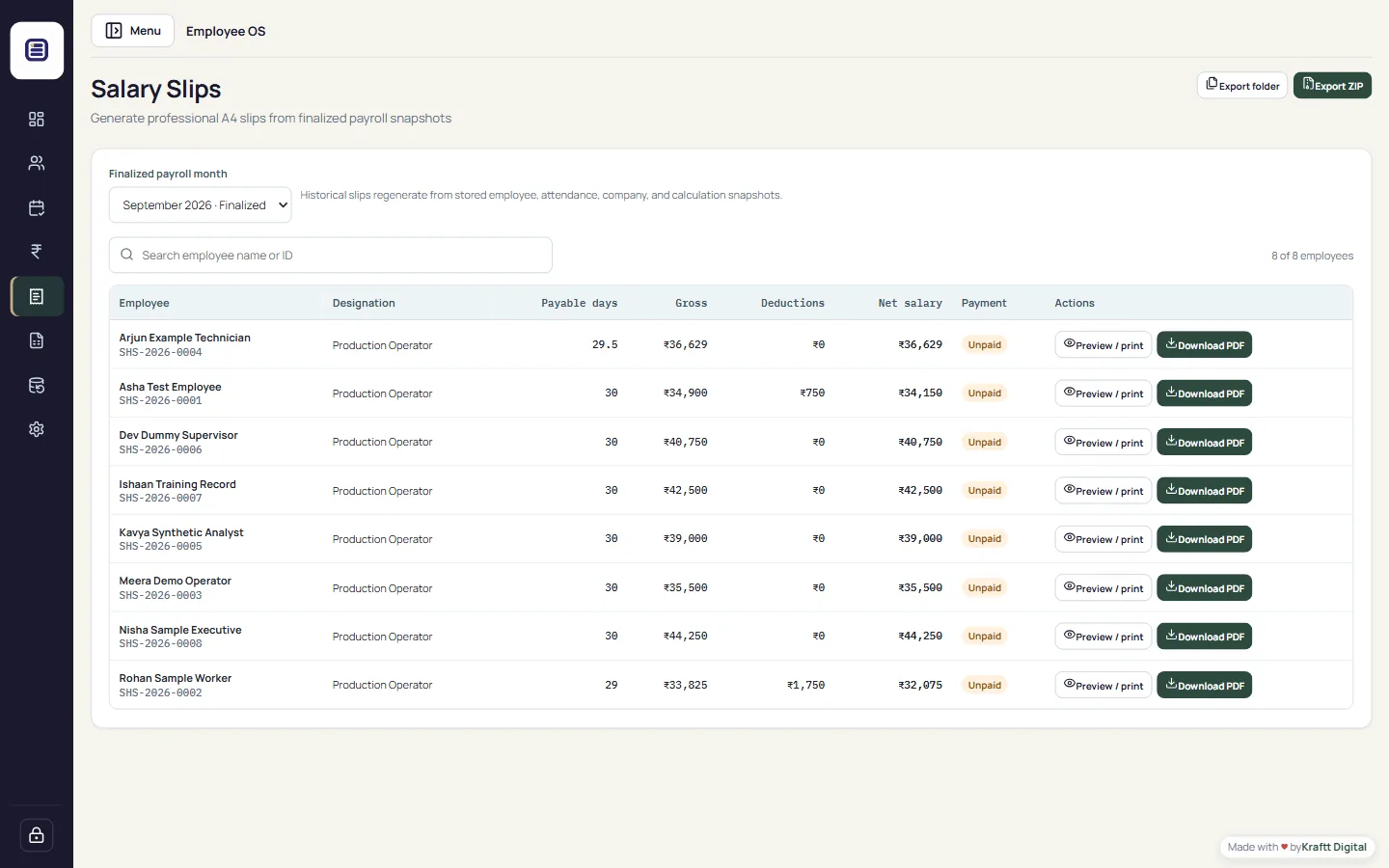Preview / print Nisha Sample Executive's slip
Viewport: 1389px width, 868px height.
(1103, 637)
